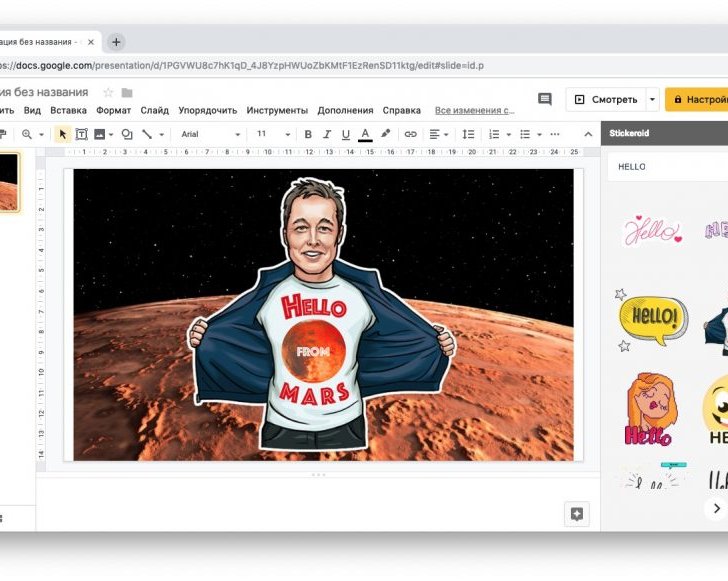Open the explore button at bottom right
Viewport: 728px width, 581px height.
click(577, 515)
